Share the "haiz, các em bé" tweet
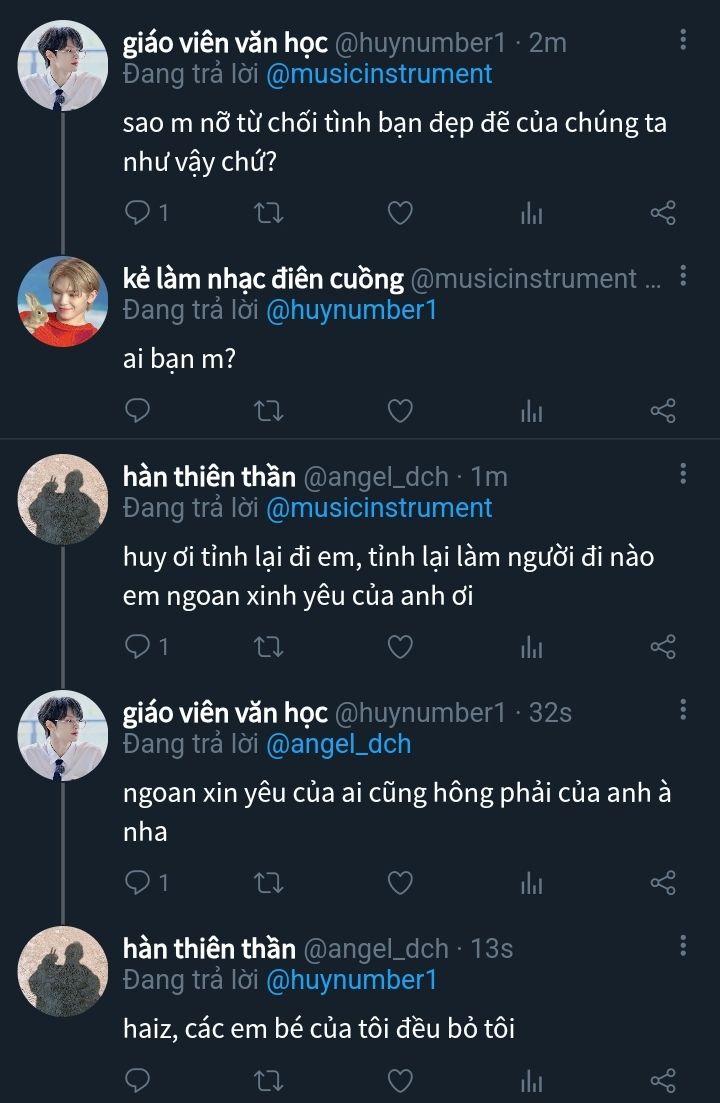Image resolution: width=720 pixels, height=1103 pixels. click(x=663, y=1080)
